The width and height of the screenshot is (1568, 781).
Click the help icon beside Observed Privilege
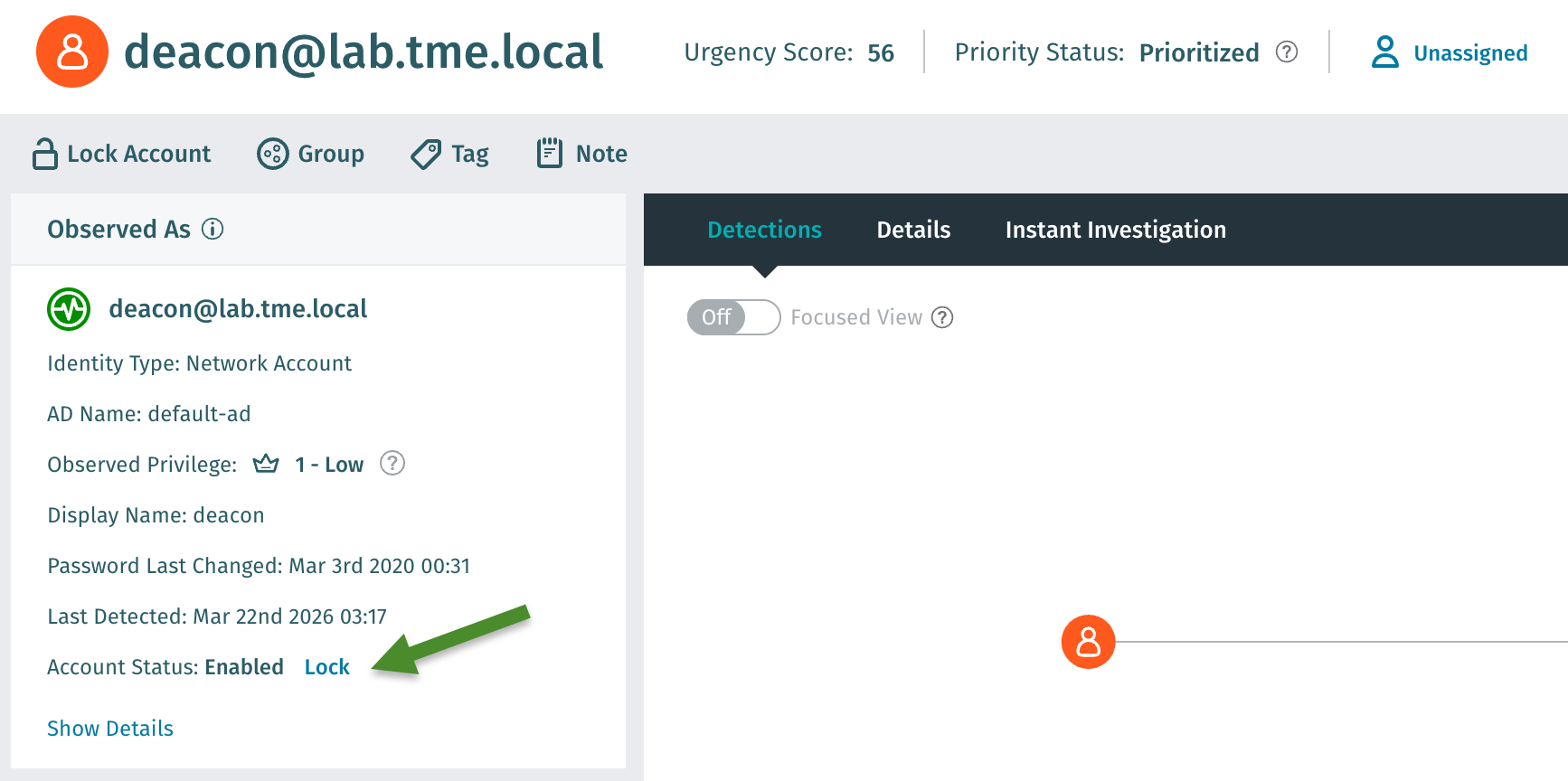pyautogui.click(x=392, y=464)
